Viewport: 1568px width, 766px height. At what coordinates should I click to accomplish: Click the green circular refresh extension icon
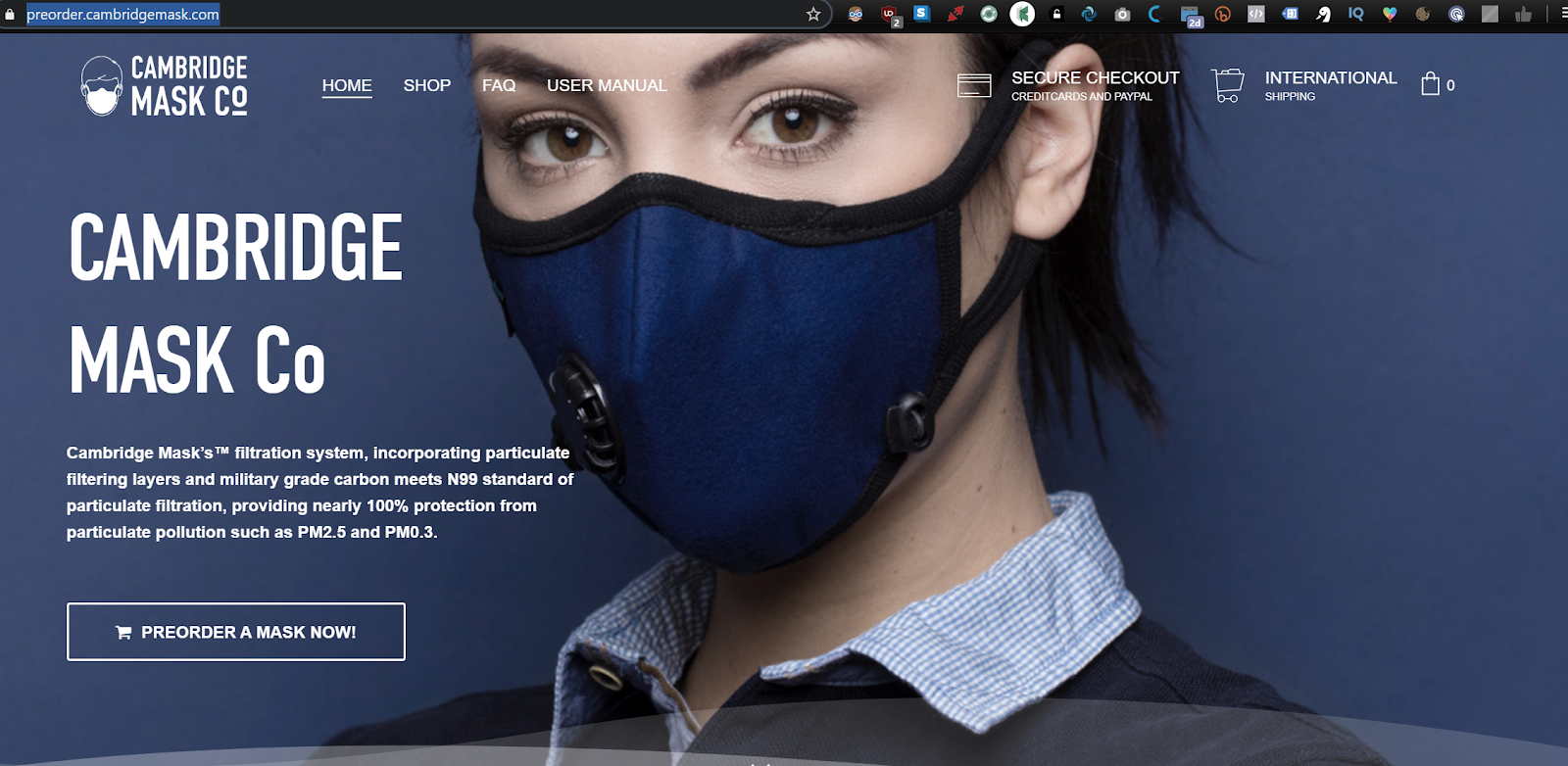coord(989,14)
